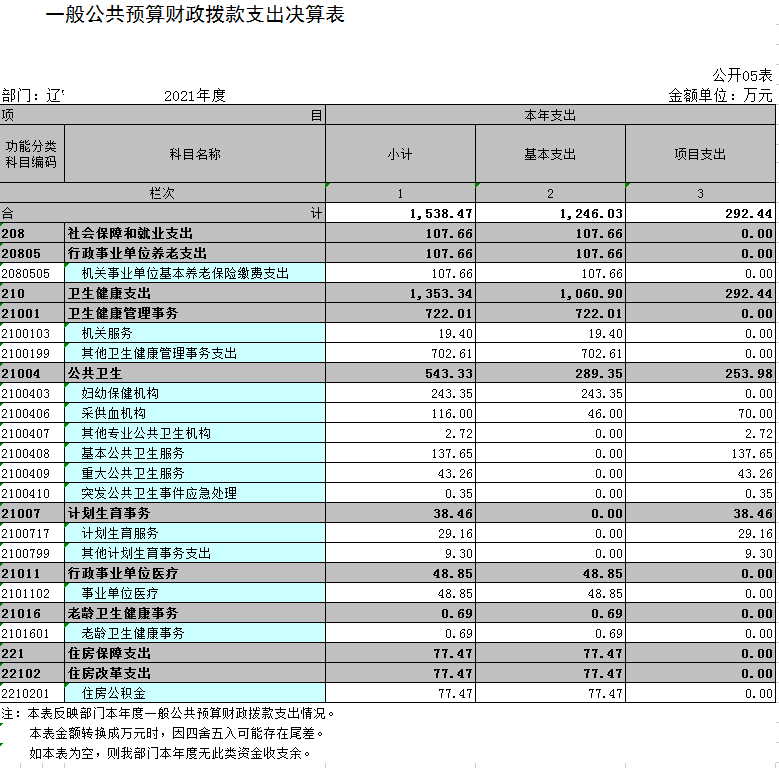
Task: Select the 公开05表 label
Action: coord(742,76)
